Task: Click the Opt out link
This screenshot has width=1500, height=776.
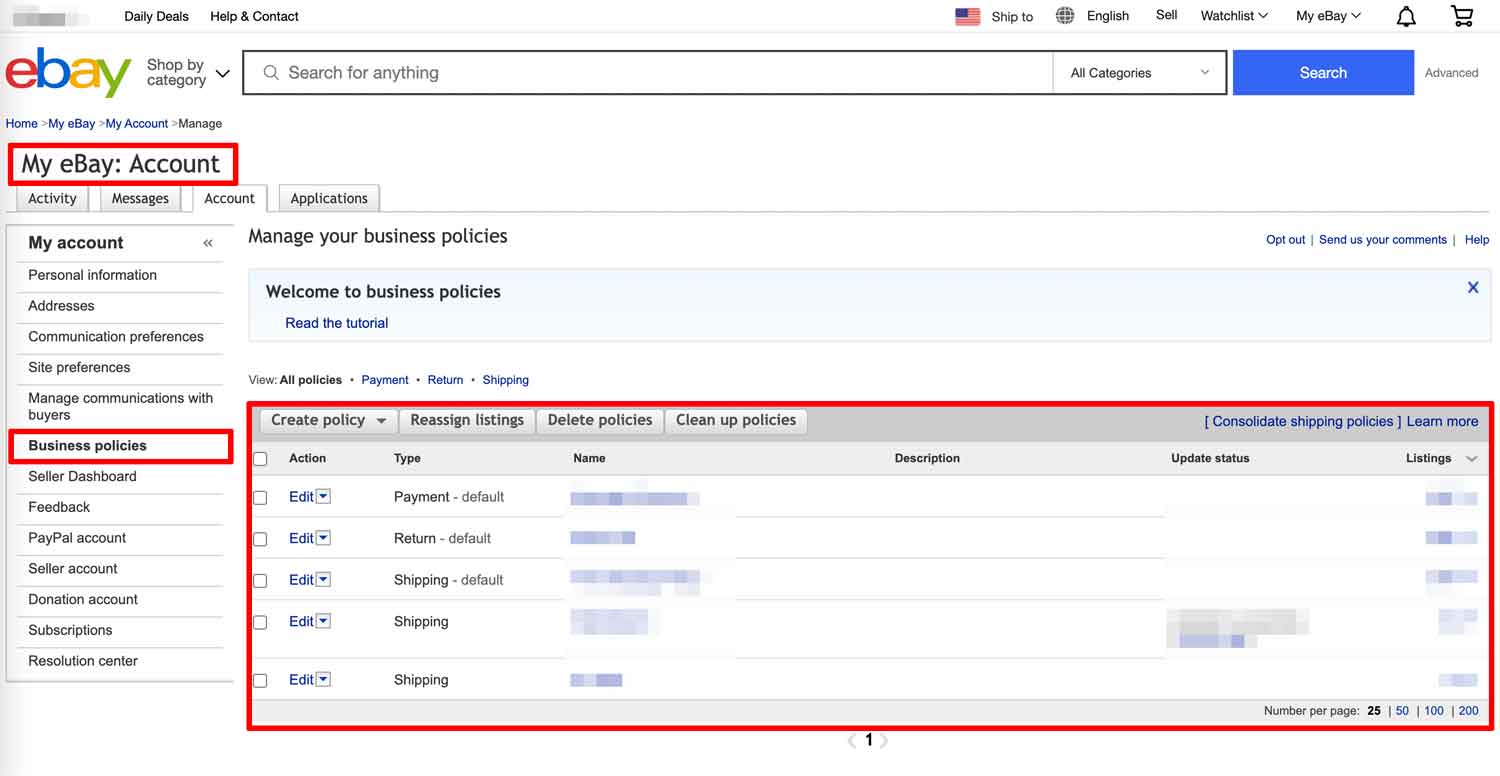Action: 1286,240
